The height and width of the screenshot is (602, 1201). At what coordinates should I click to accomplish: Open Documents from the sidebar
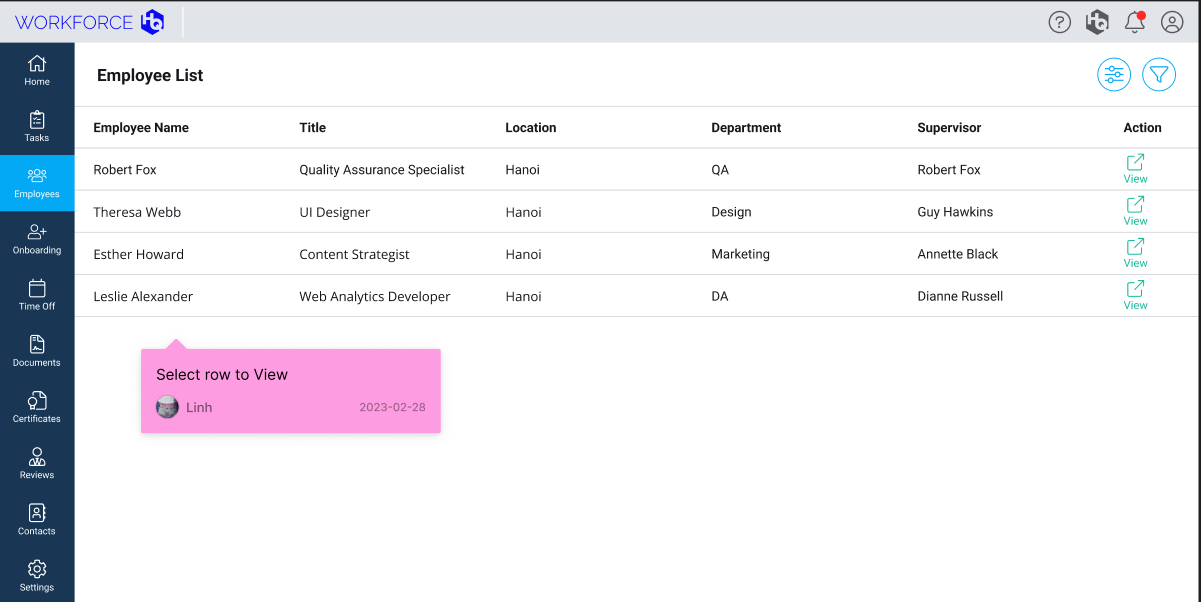(x=37, y=351)
